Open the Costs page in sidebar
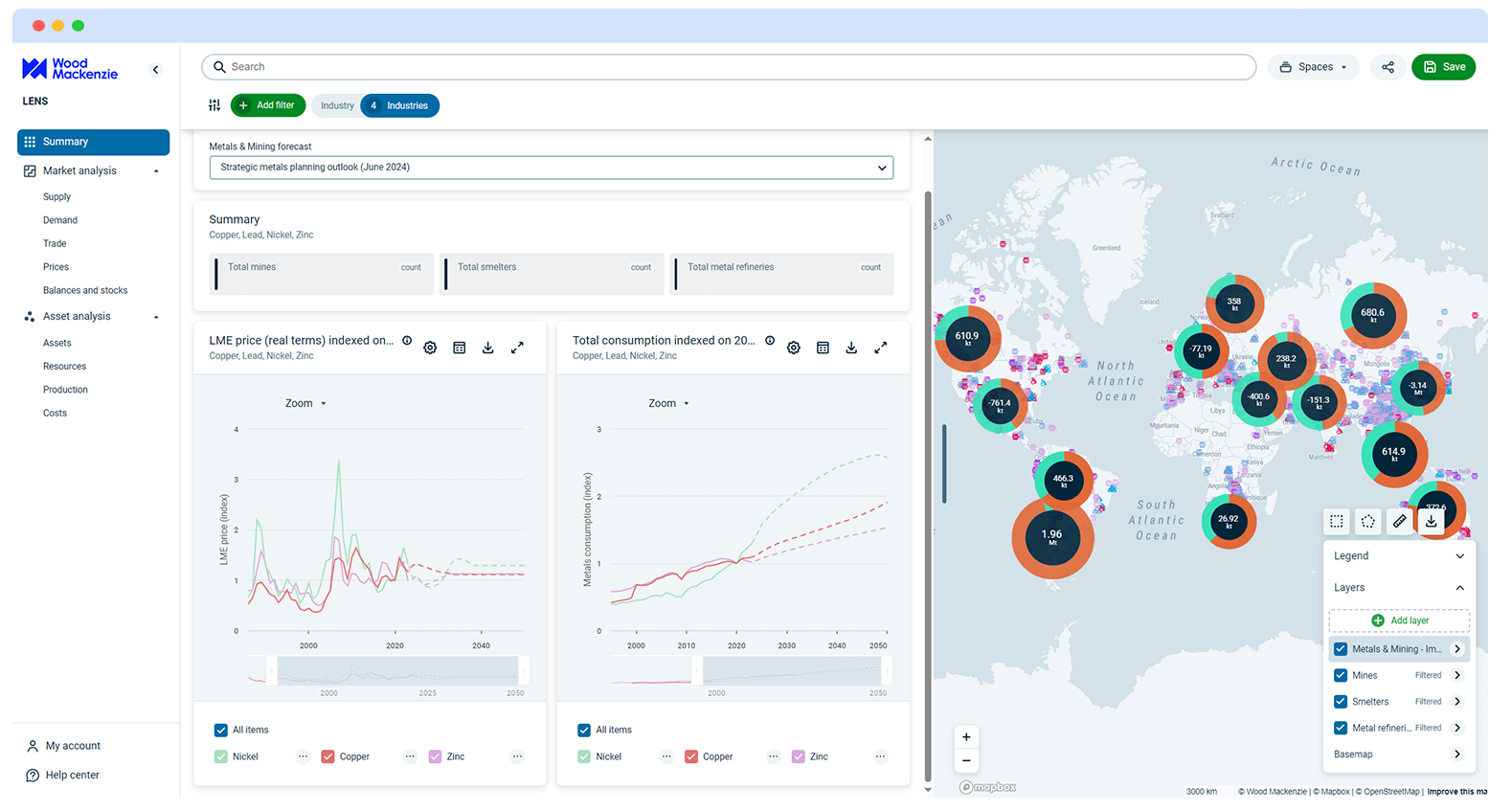 [x=55, y=414]
